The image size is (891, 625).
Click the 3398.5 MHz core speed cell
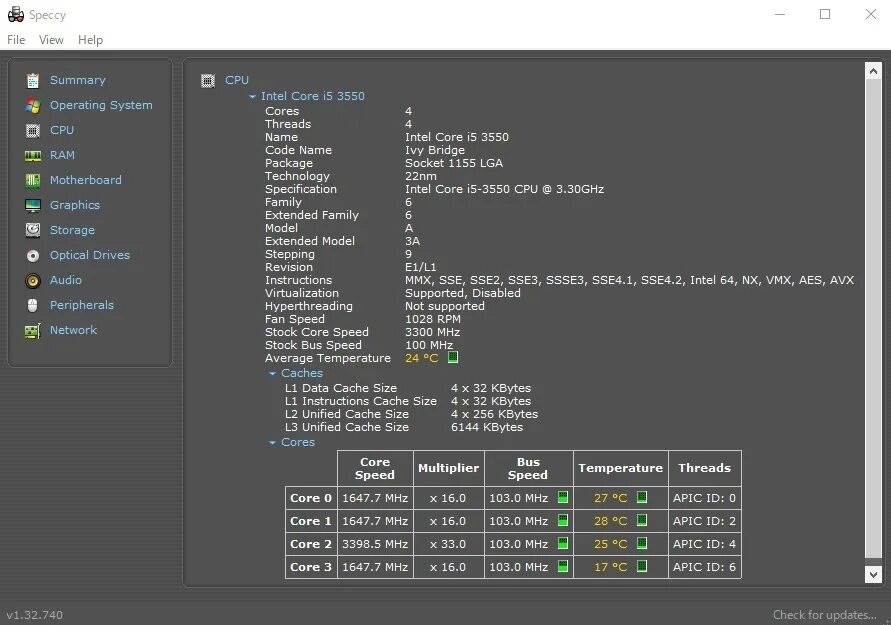point(375,544)
